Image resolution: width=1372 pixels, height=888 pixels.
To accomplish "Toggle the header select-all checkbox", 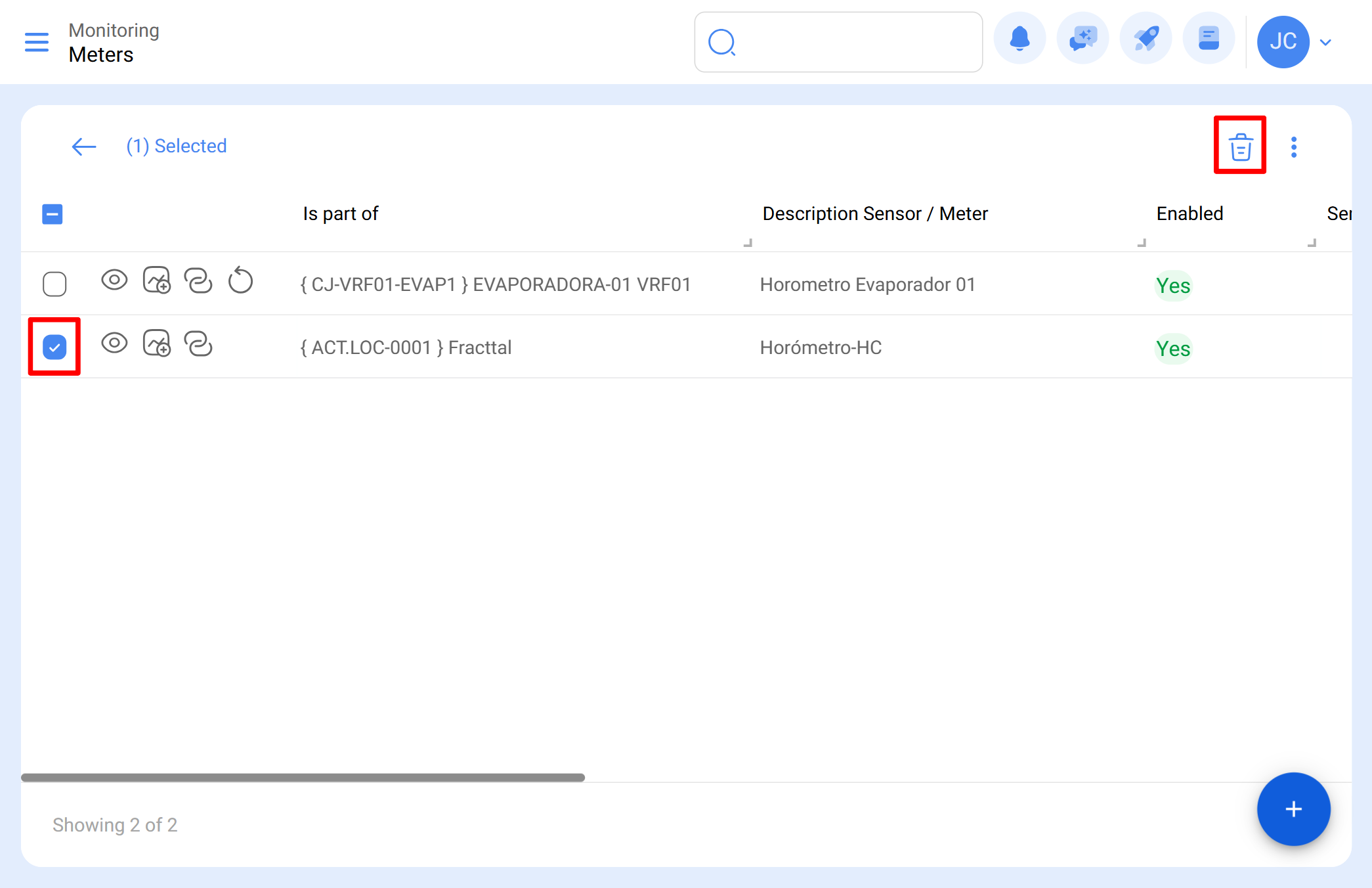I will pos(53,214).
